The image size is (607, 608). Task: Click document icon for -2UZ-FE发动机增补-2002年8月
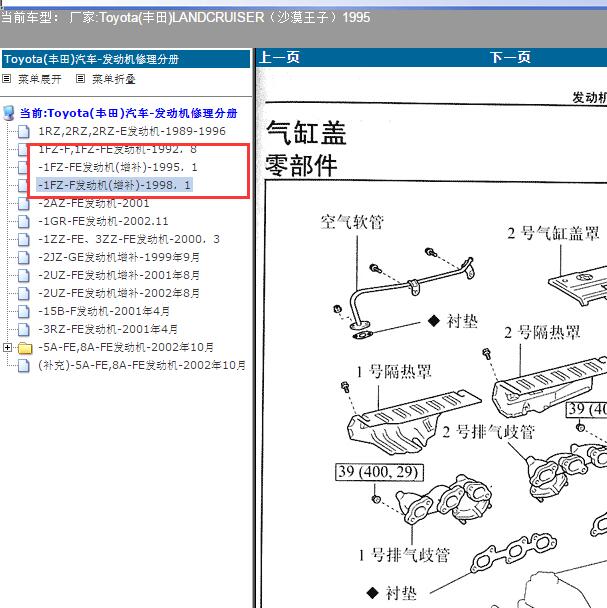pos(24,294)
